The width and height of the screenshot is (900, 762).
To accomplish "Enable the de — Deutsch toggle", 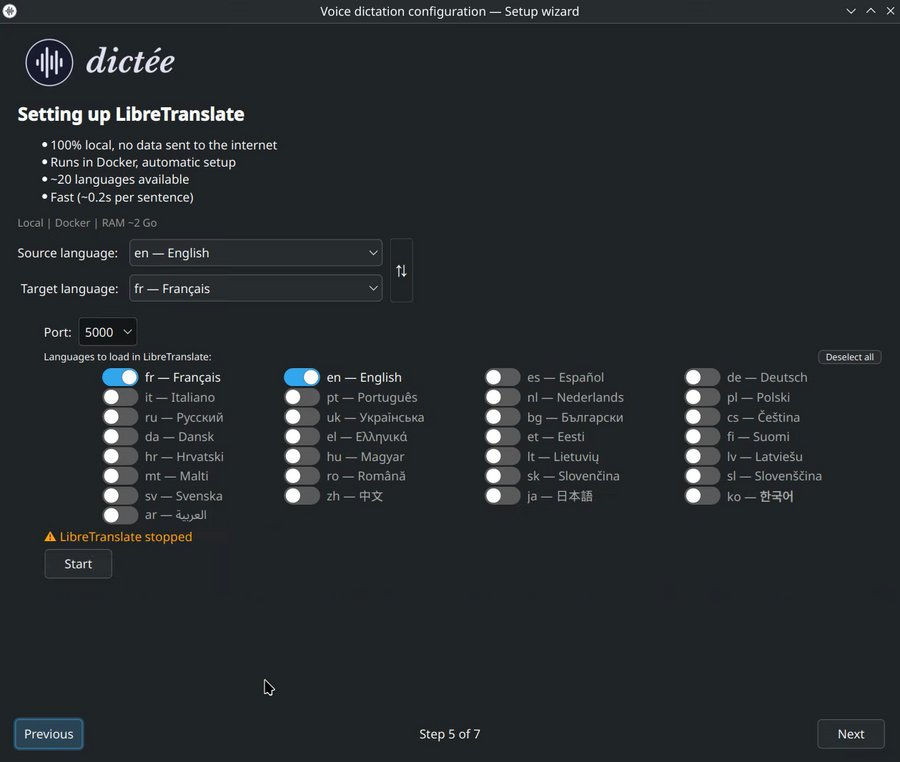I will pos(702,377).
